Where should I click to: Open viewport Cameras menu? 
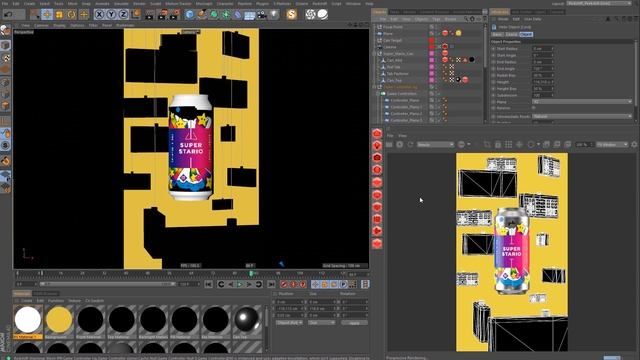(41, 25)
